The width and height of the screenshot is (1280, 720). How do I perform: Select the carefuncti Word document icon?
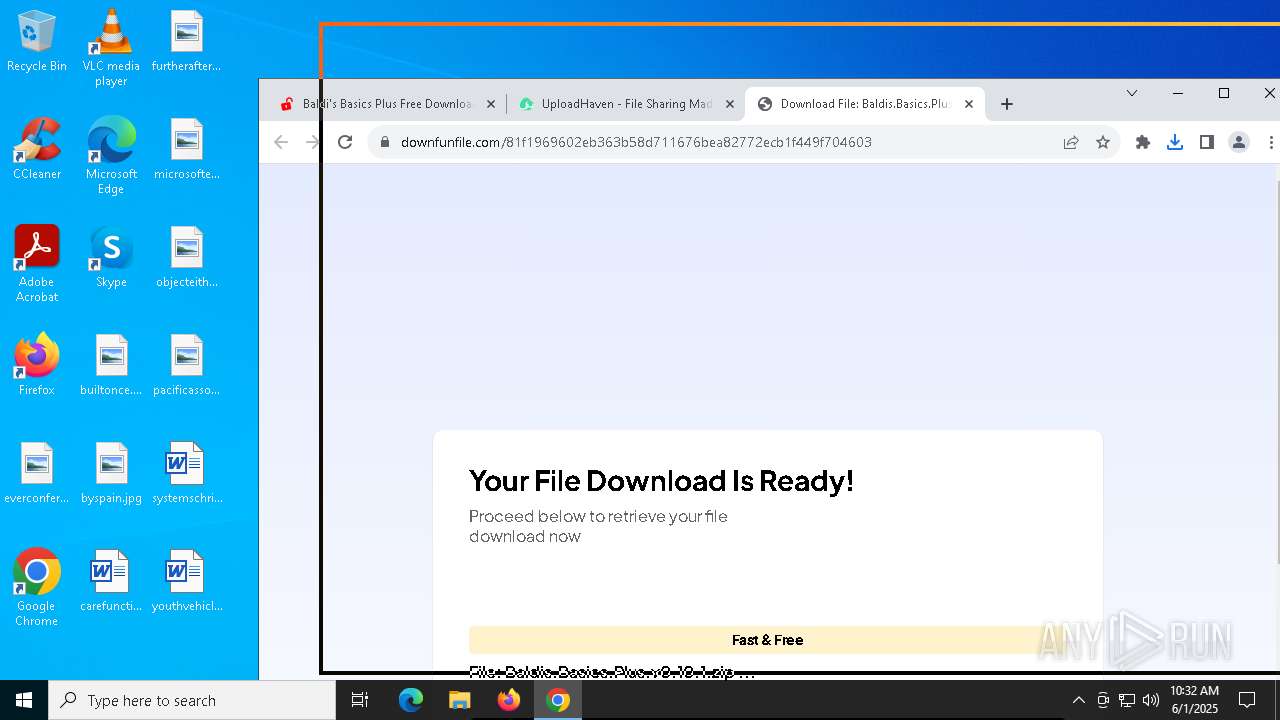pos(111,582)
